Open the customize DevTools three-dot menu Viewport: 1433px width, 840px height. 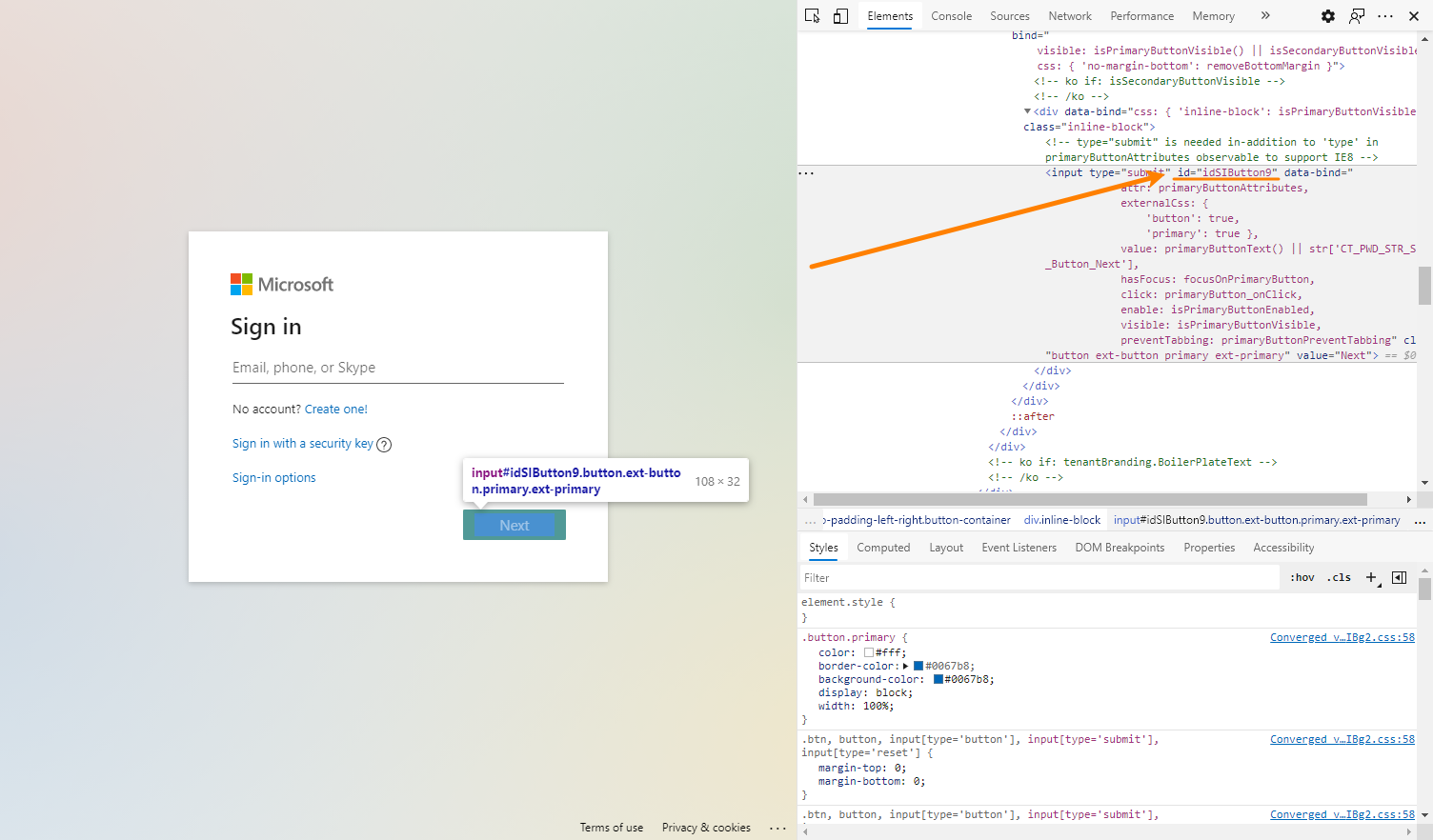[x=1385, y=15]
